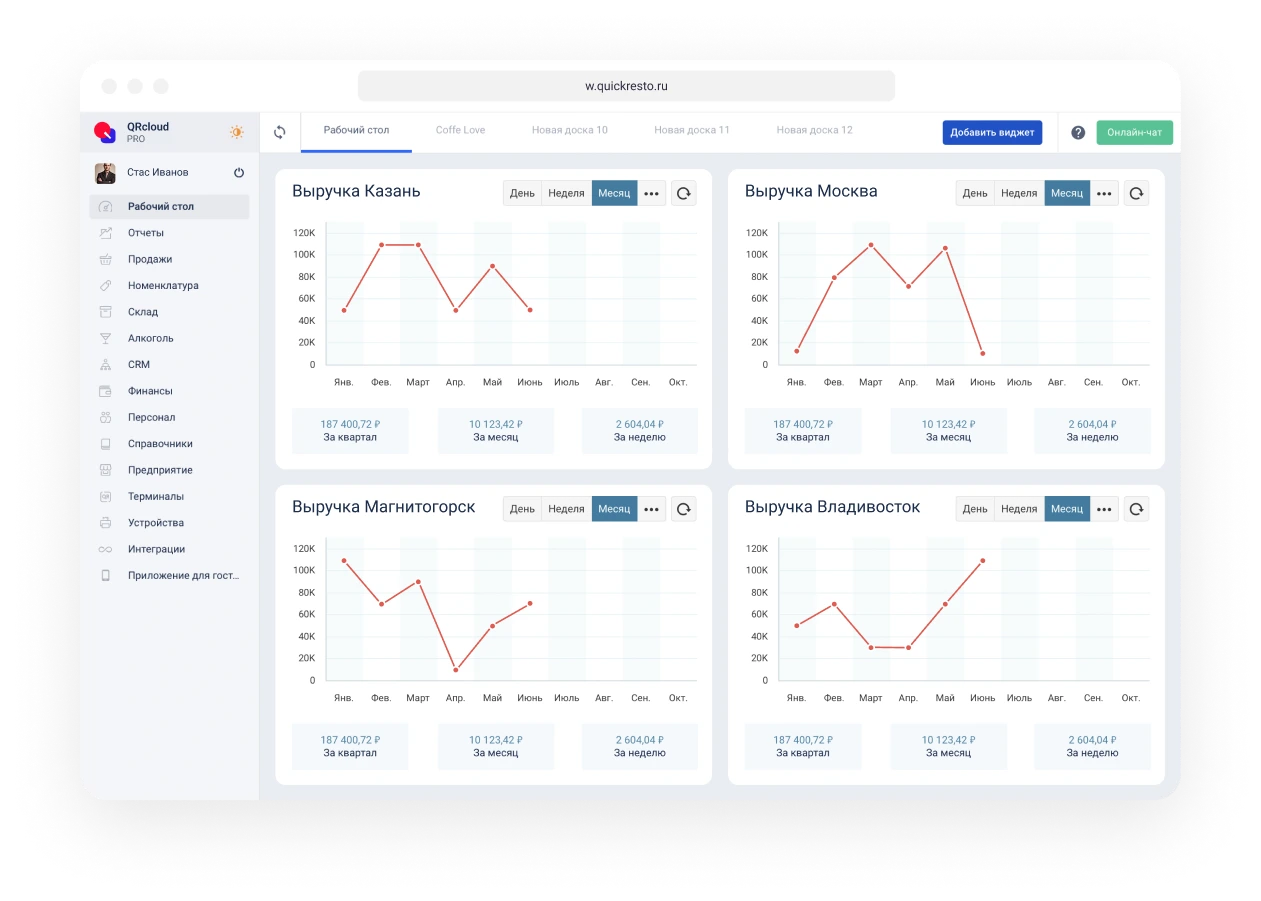Switch to the Coffe Love tab

coord(460,130)
